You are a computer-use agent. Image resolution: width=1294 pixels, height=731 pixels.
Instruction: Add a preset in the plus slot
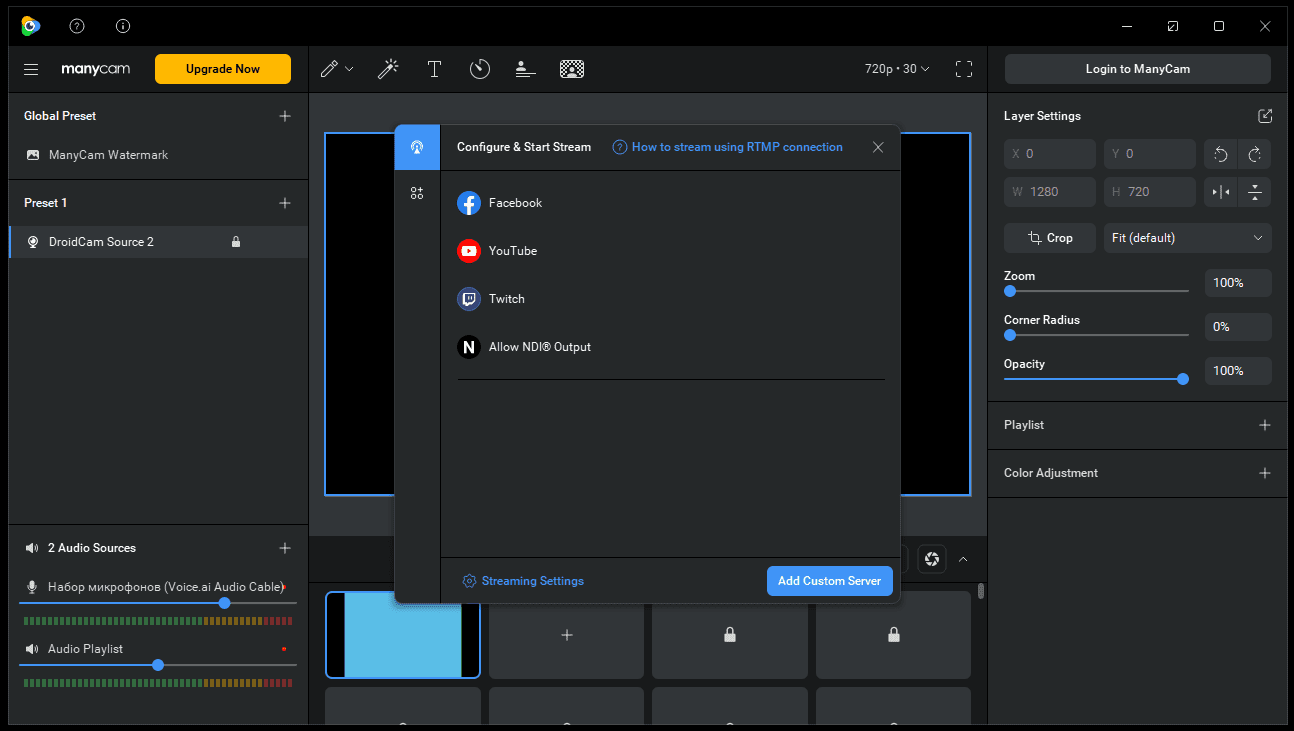click(x=567, y=635)
